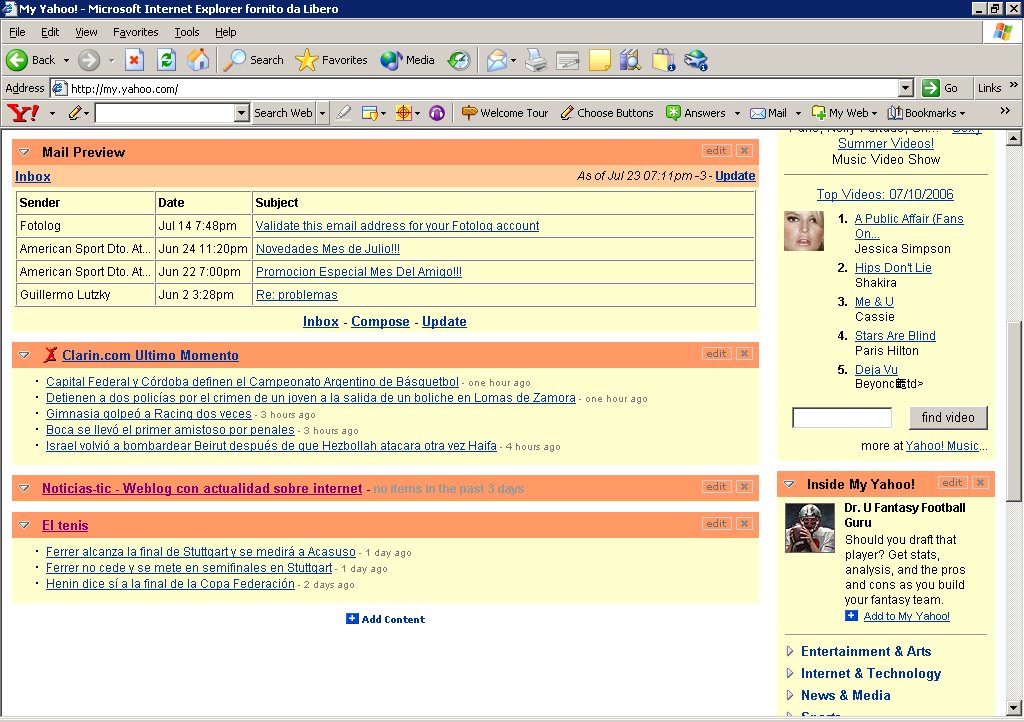Viewport: 1024px width, 722px height.
Task: Open the File menu
Action: (x=17, y=32)
